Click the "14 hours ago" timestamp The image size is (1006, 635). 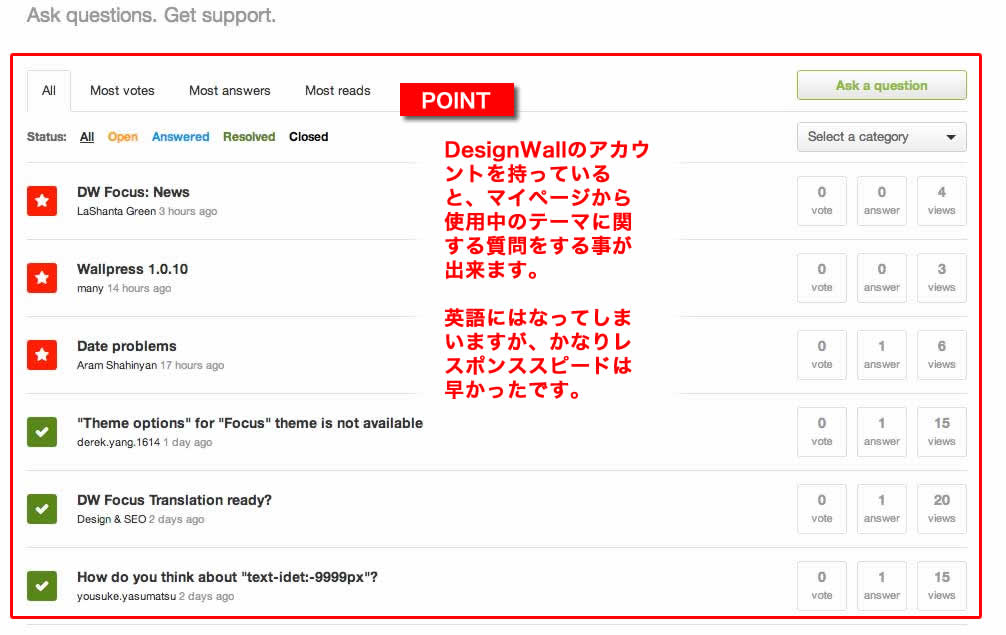click(x=139, y=289)
